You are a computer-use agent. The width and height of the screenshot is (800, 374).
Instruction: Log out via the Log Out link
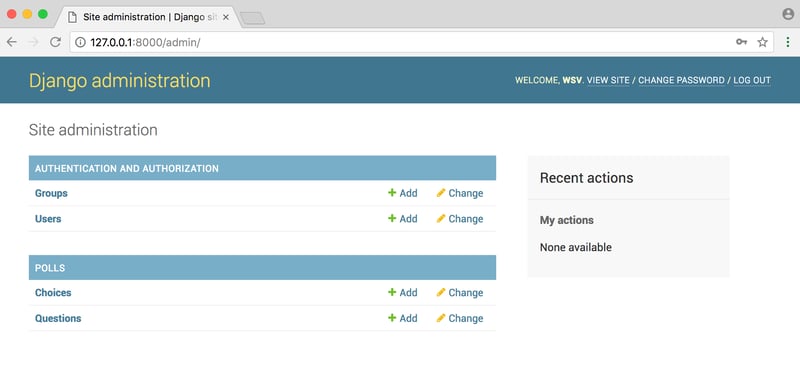tap(752, 81)
